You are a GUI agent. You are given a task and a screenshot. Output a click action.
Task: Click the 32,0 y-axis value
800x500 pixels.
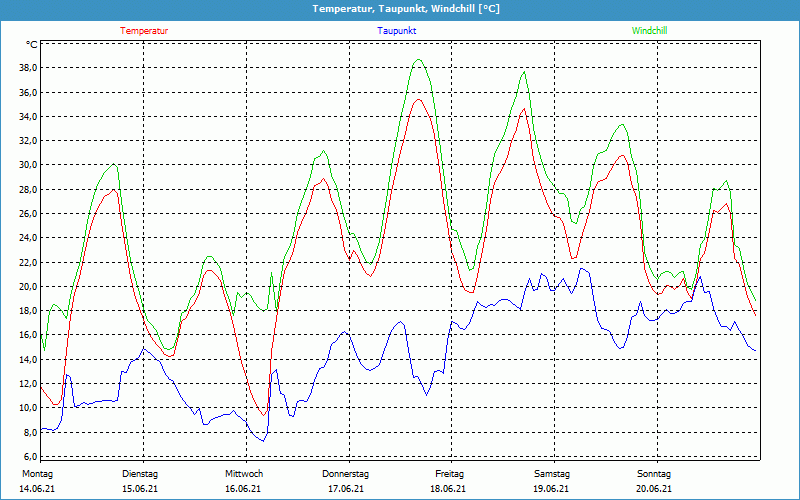[28, 140]
